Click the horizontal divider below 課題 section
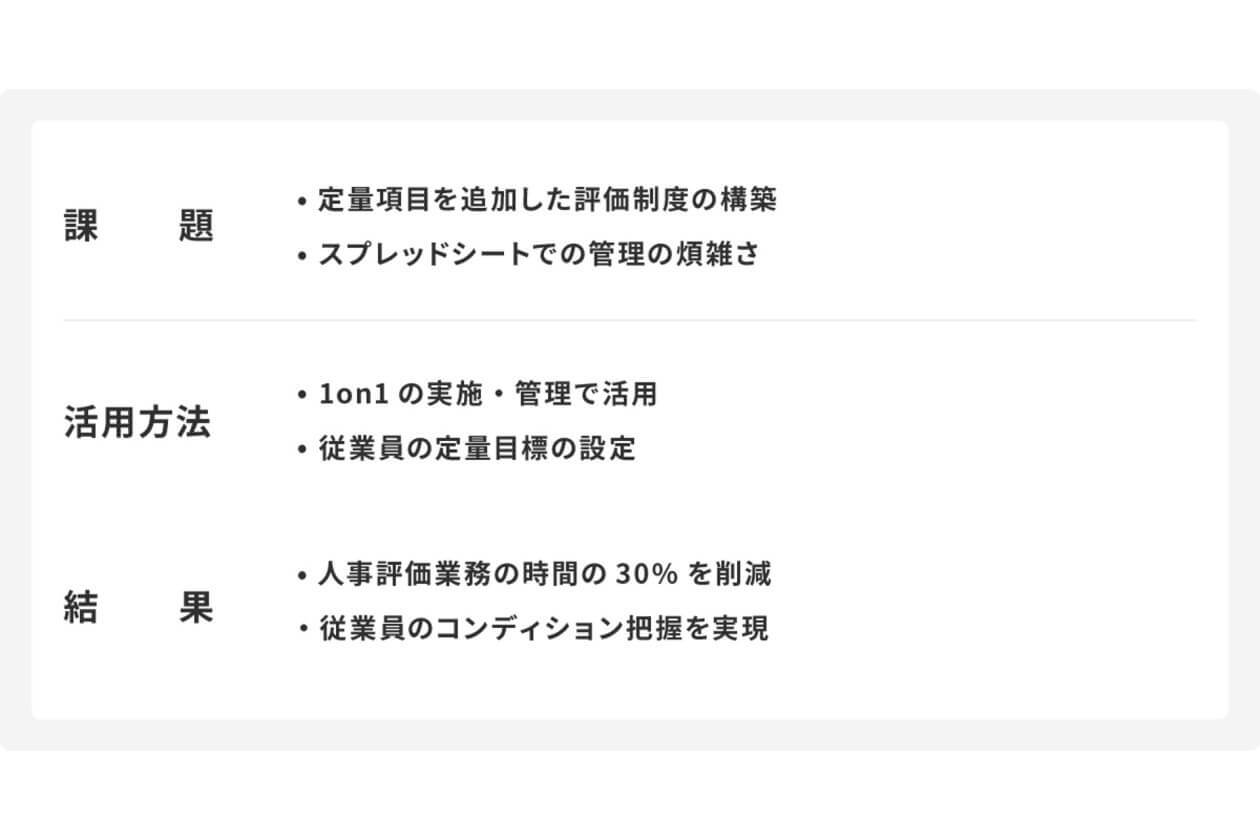Viewport: 1260px width, 840px height. 630,320
